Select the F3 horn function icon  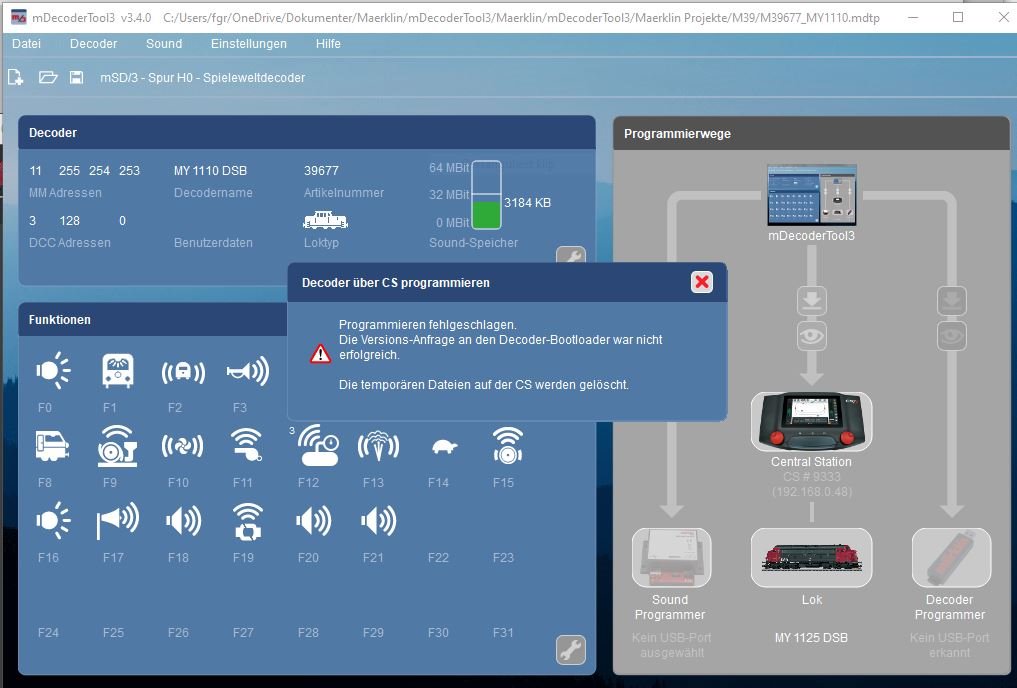pyautogui.click(x=248, y=371)
